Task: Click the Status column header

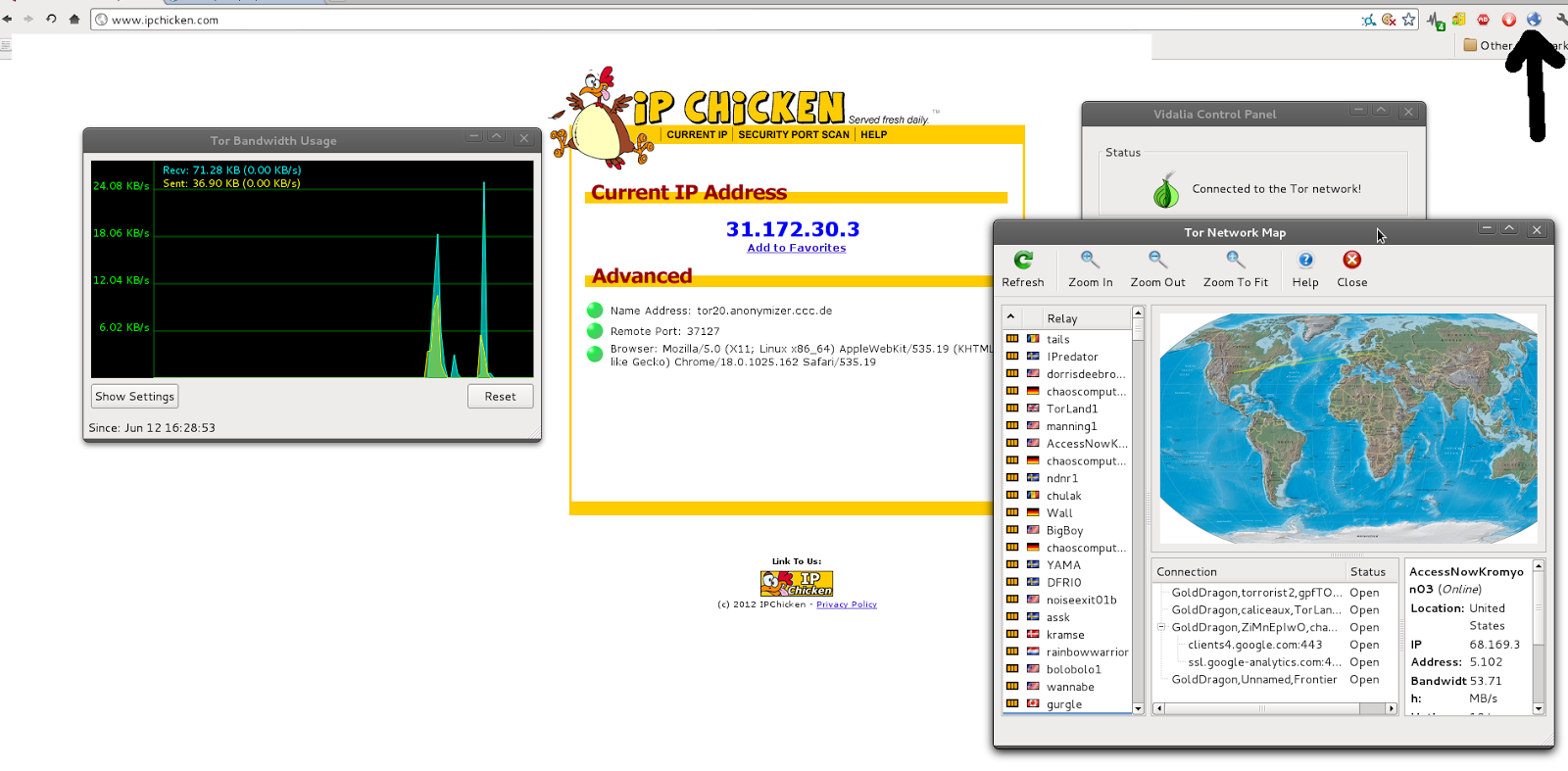Action: (1371, 572)
